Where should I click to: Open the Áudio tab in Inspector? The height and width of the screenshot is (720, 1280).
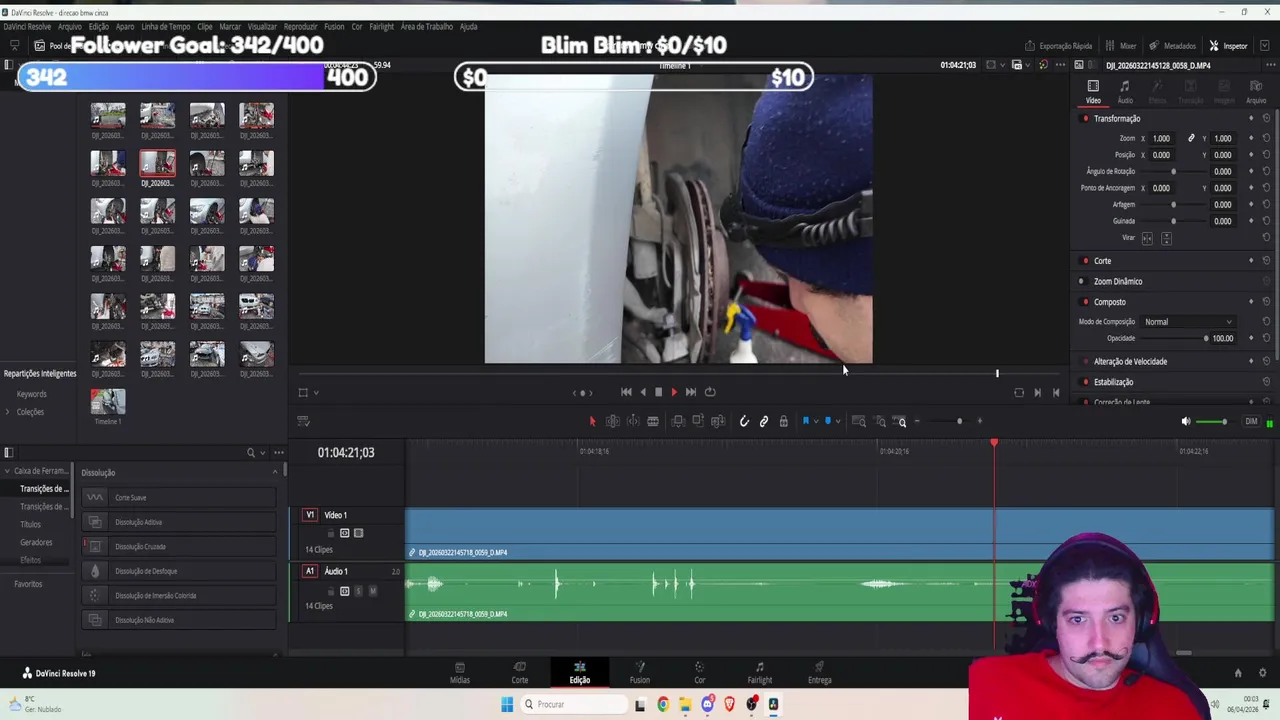1125,92
